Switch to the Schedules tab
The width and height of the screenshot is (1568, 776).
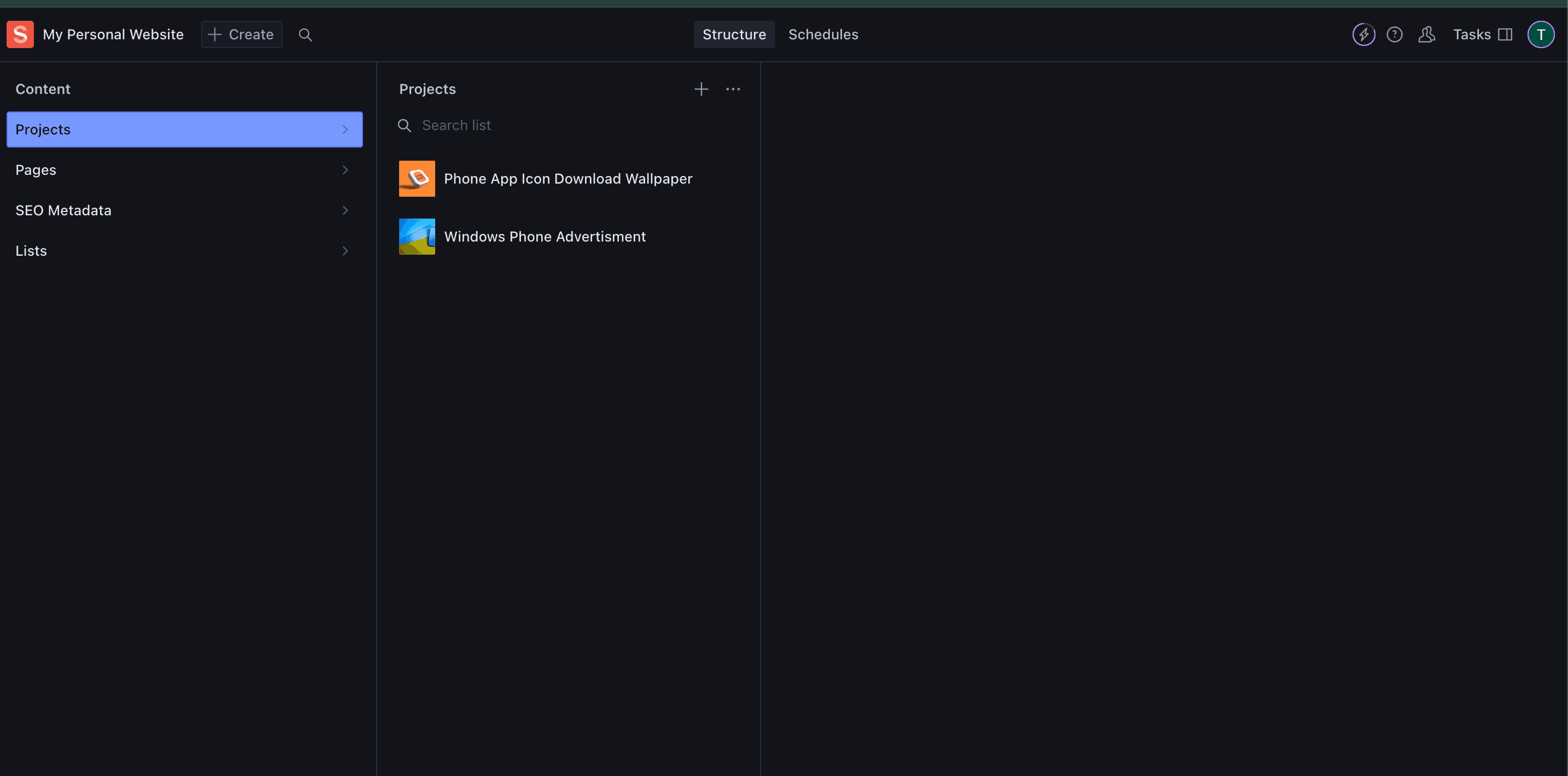click(823, 34)
